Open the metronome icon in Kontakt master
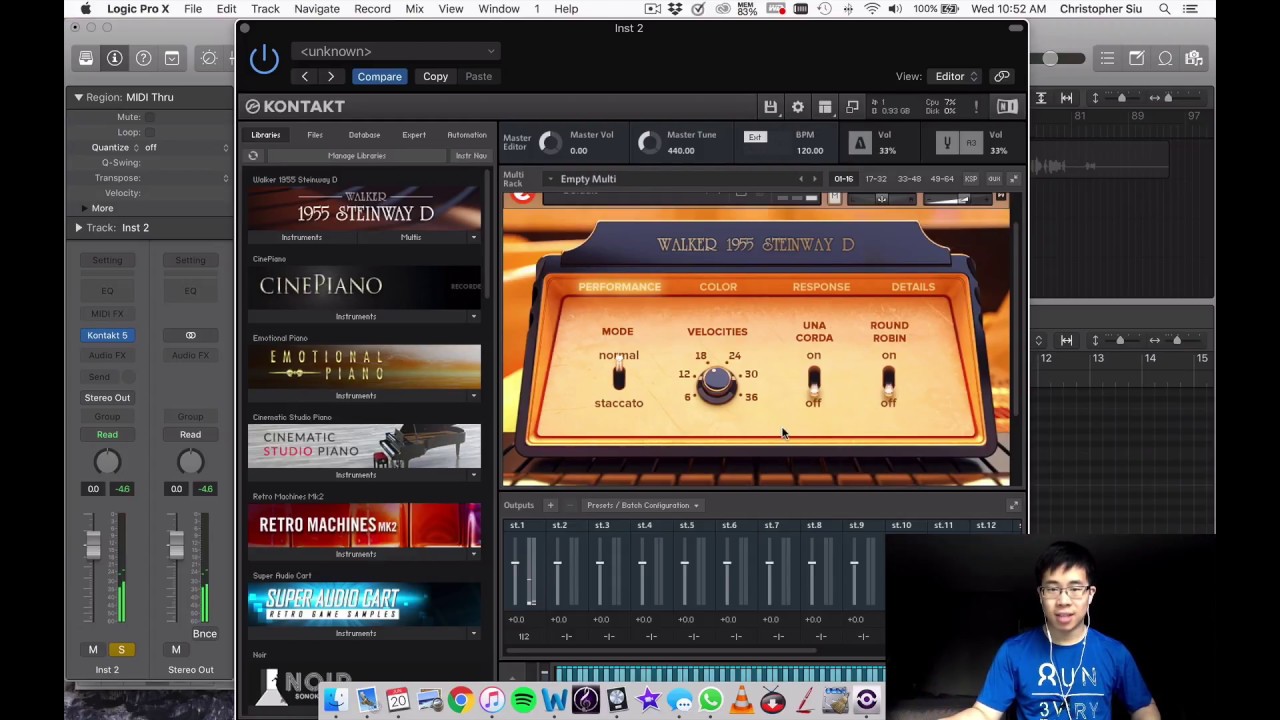Viewport: 1280px width, 720px height. (859, 143)
